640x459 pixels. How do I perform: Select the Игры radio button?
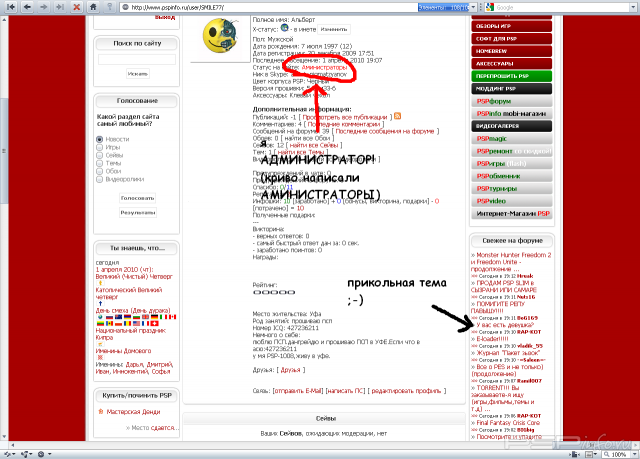click(x=100, y=147)
